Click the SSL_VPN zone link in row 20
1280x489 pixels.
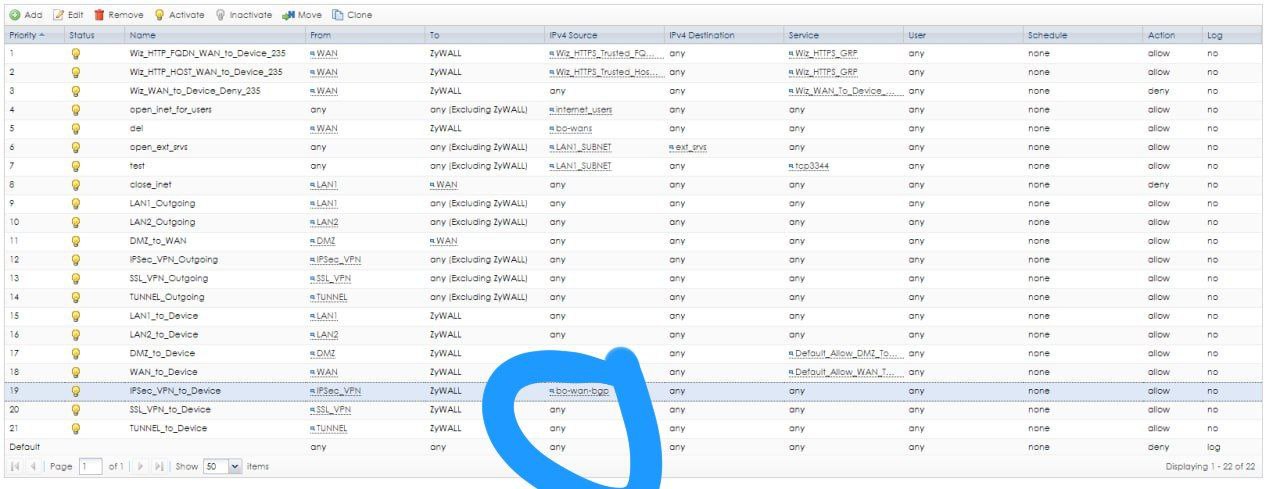pos(330,410)
